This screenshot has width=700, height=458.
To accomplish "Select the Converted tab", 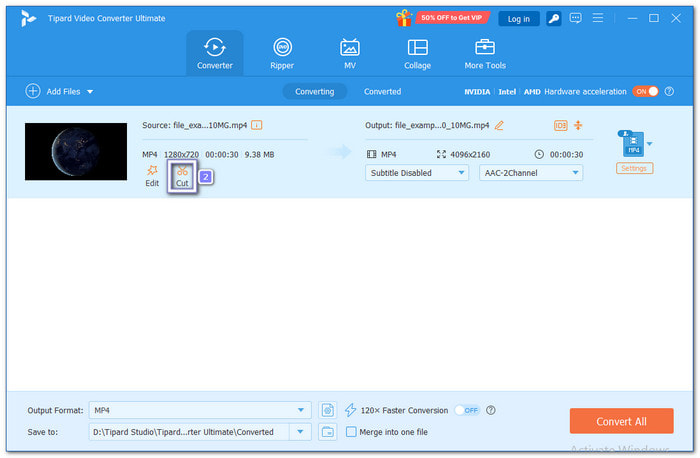I will [383, 92].
